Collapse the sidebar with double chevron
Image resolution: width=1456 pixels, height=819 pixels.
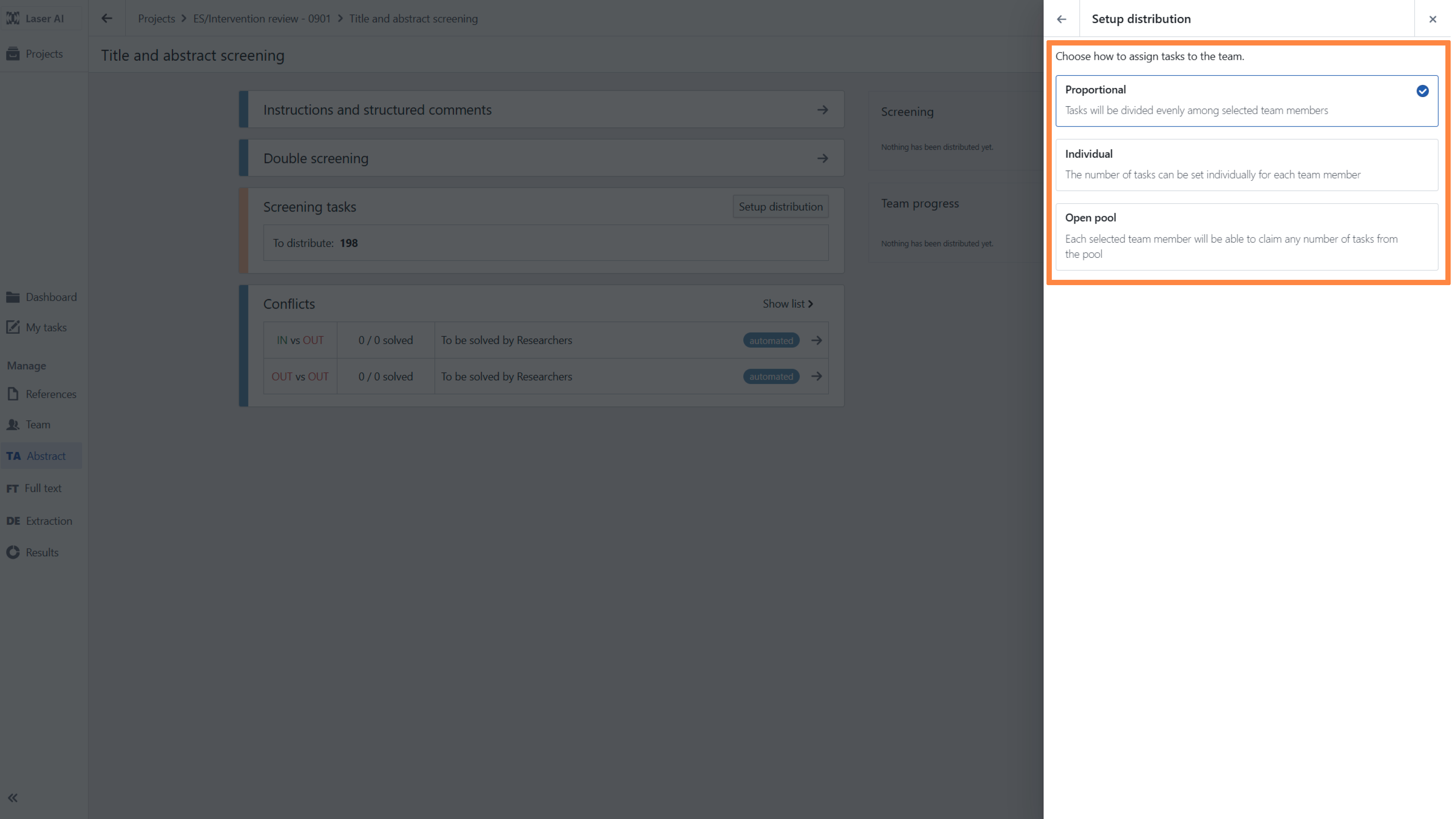point(13,797)
